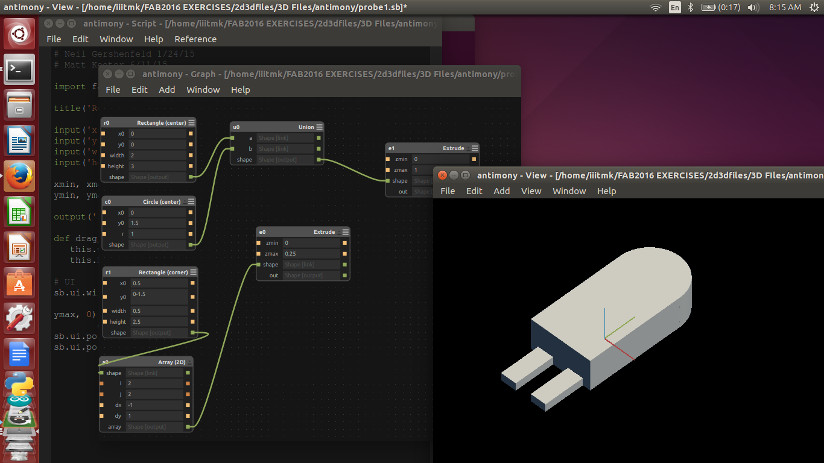This screenshot has width=824, height=463.
Task: Click width field of Rectangle (center) node
Action: click(157, 155)
